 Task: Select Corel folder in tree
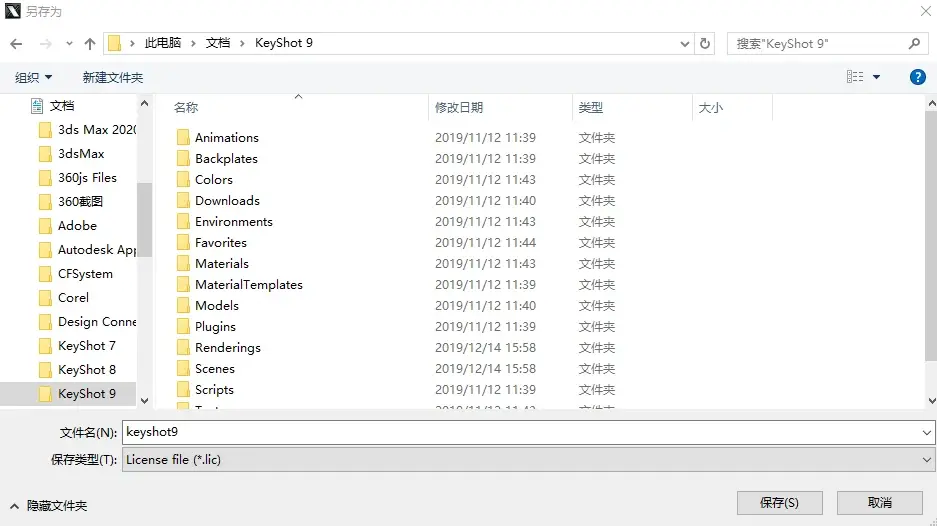coord(63,298)
